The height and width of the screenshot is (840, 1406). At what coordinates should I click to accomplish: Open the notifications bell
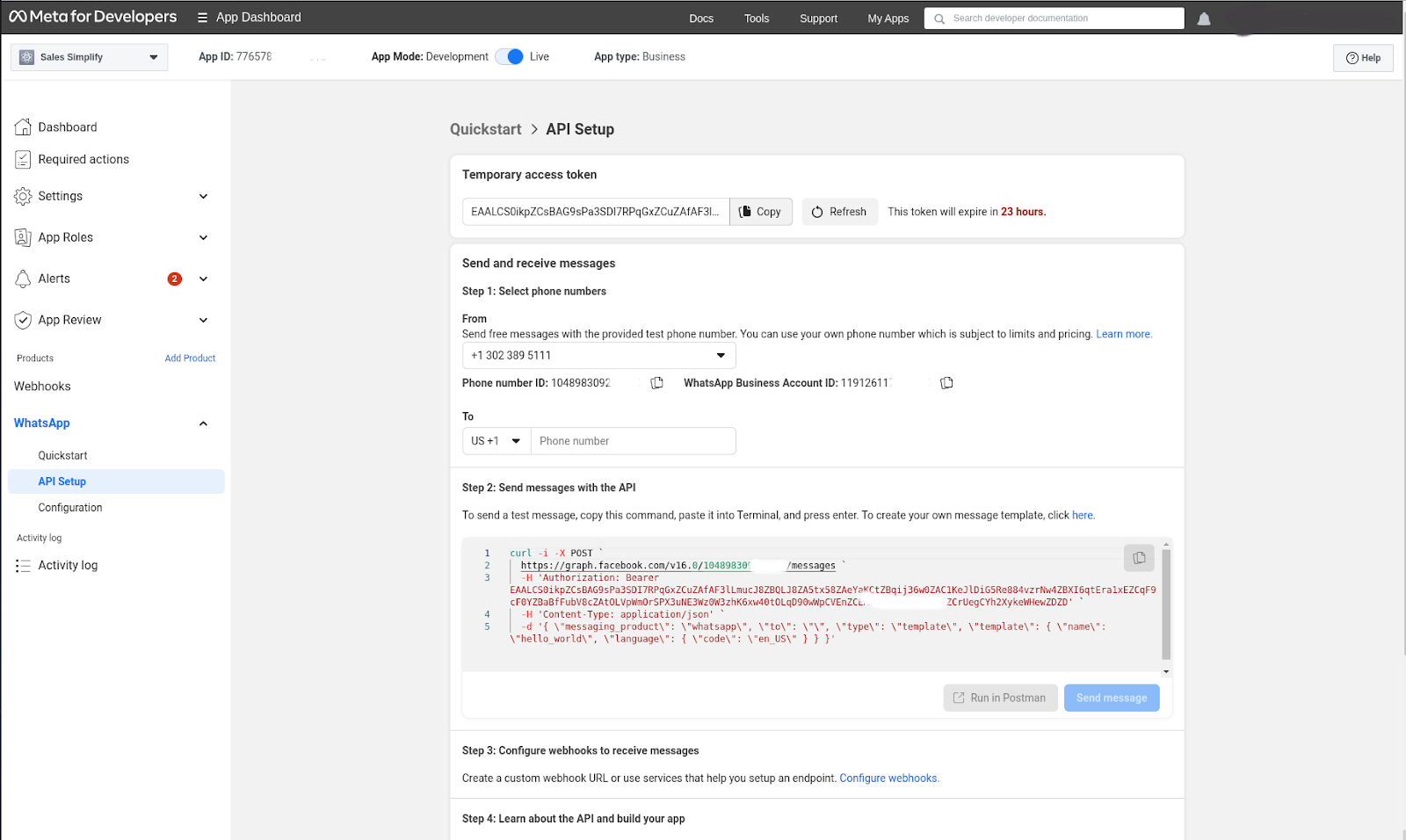coord(1204,18)
